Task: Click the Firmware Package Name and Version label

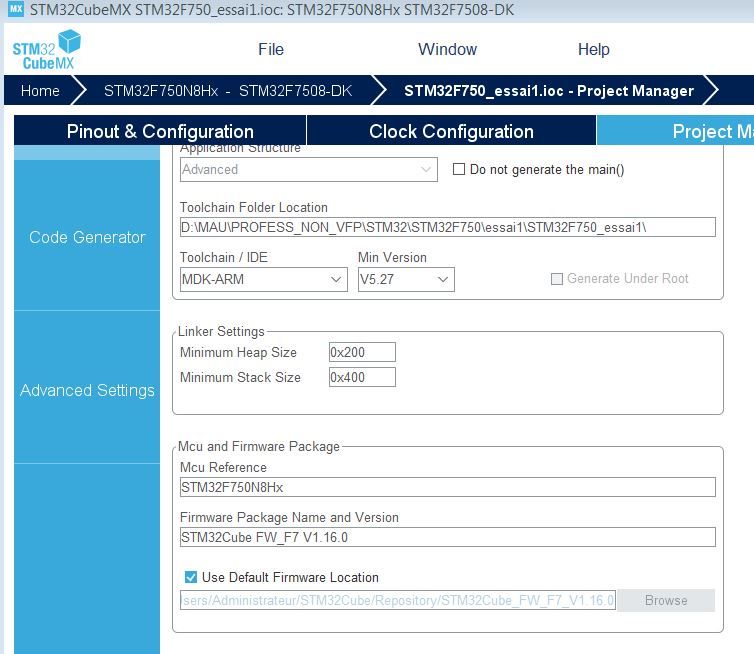Action: coord(289,517)
